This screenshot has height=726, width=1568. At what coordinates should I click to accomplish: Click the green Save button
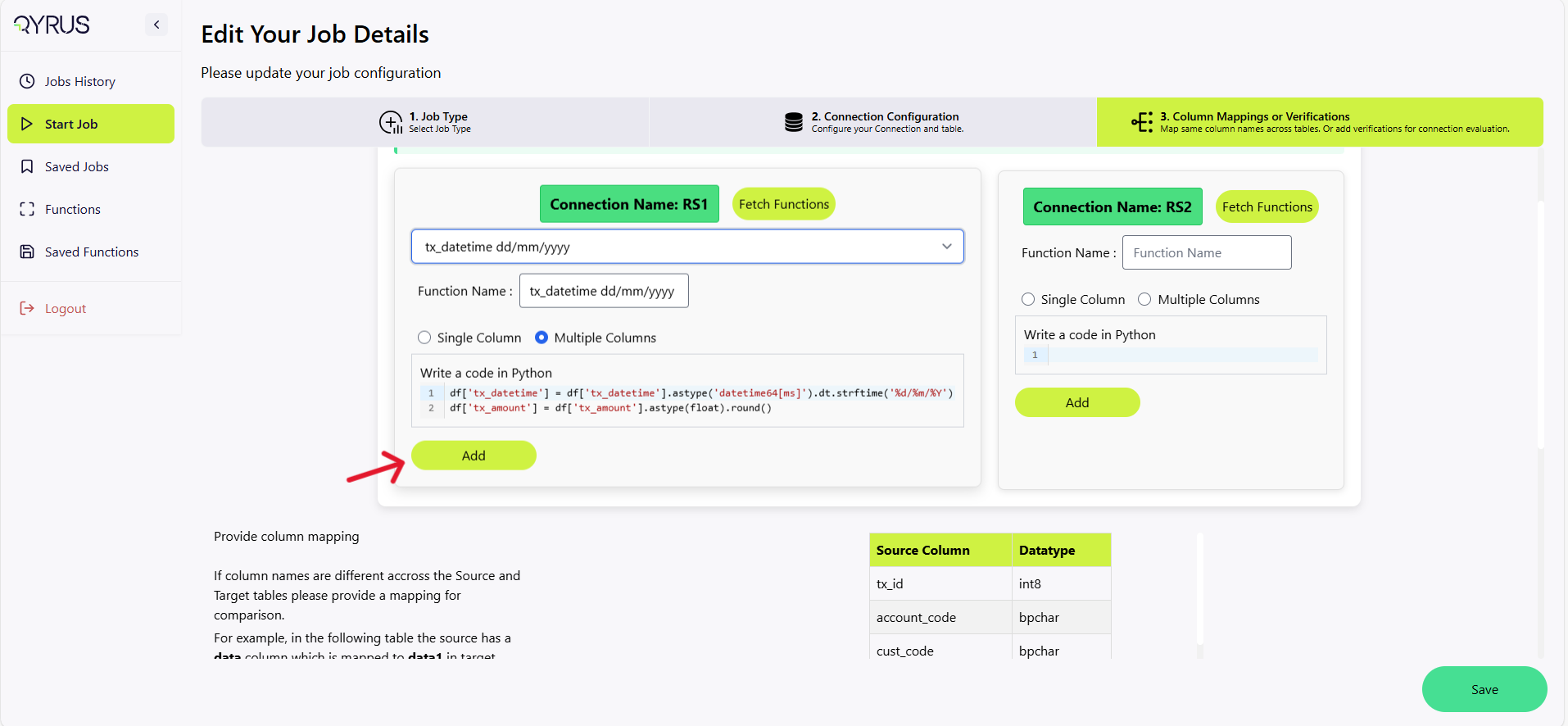[1484, 689]
